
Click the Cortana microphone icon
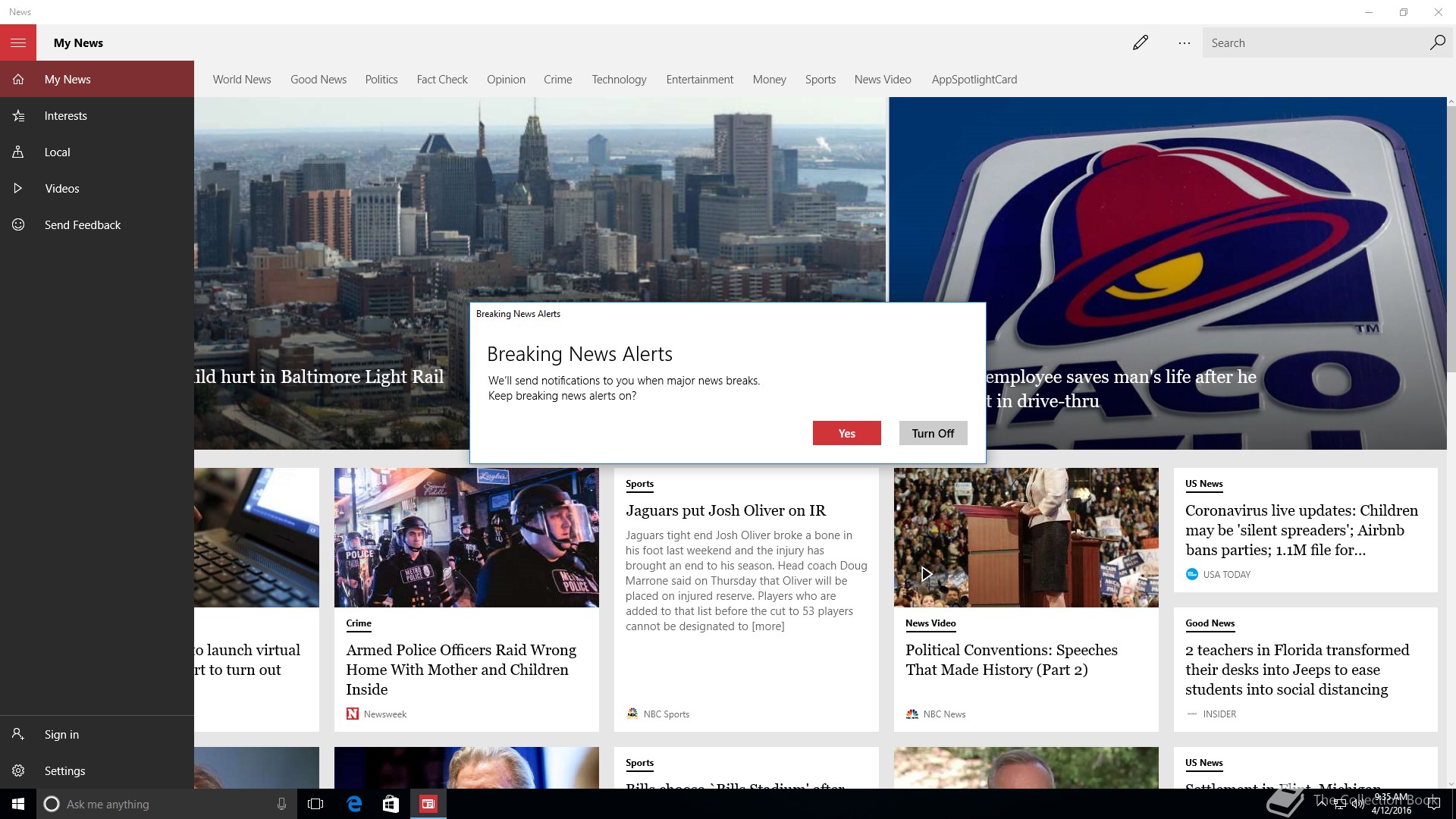tap(281, 804)
